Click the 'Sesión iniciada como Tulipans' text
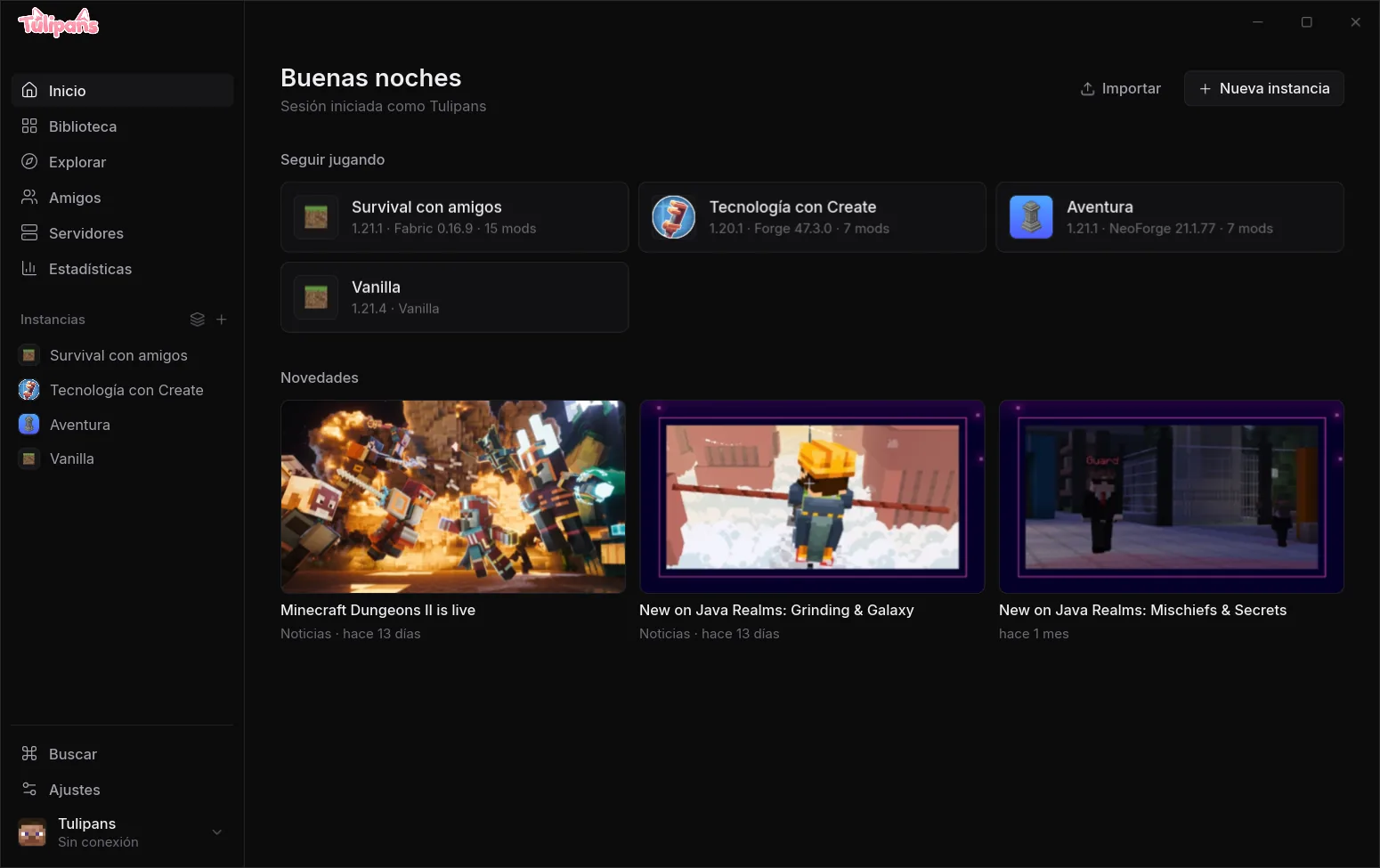 [x=383, y=106]
